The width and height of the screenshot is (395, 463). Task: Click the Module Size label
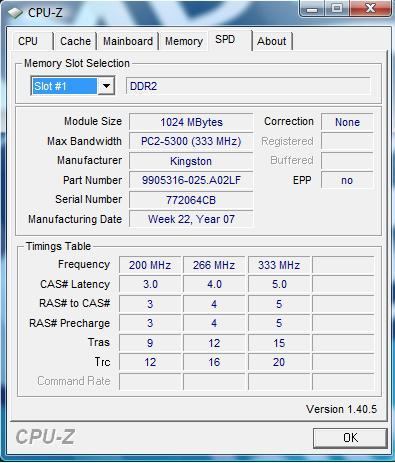(x=93, y=121)
